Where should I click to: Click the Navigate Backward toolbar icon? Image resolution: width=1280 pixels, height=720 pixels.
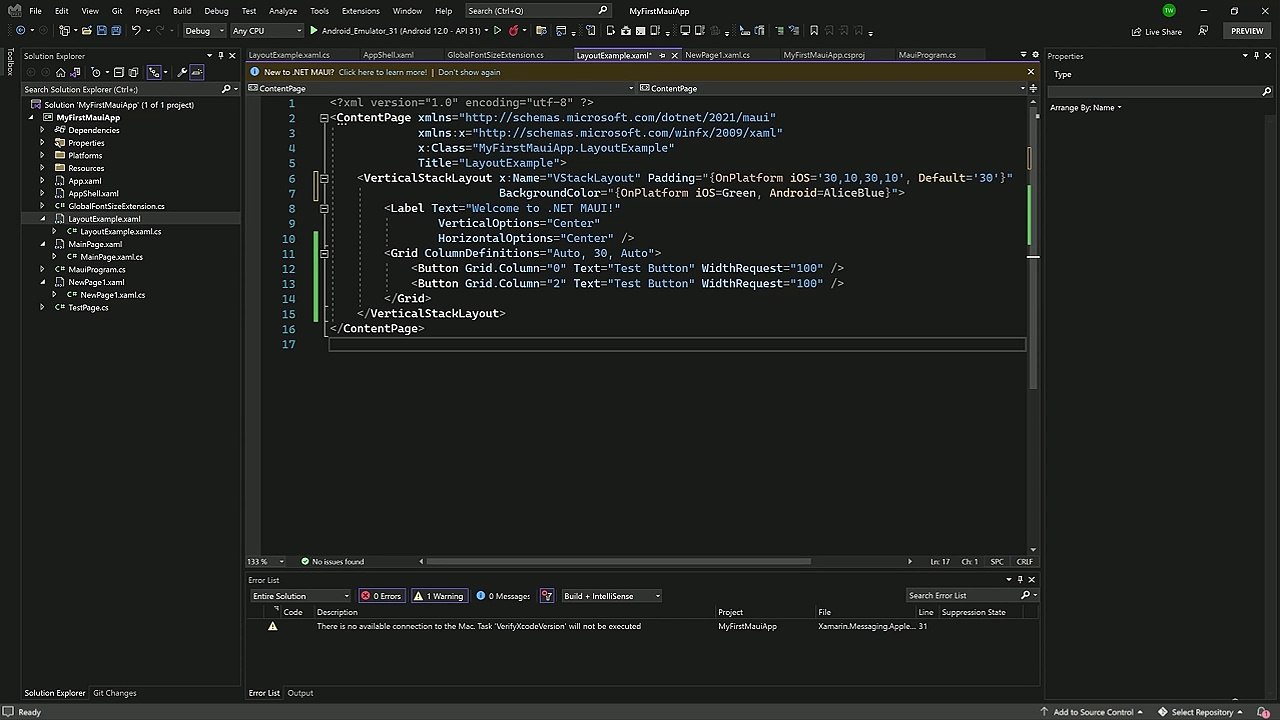coord(20,30)
